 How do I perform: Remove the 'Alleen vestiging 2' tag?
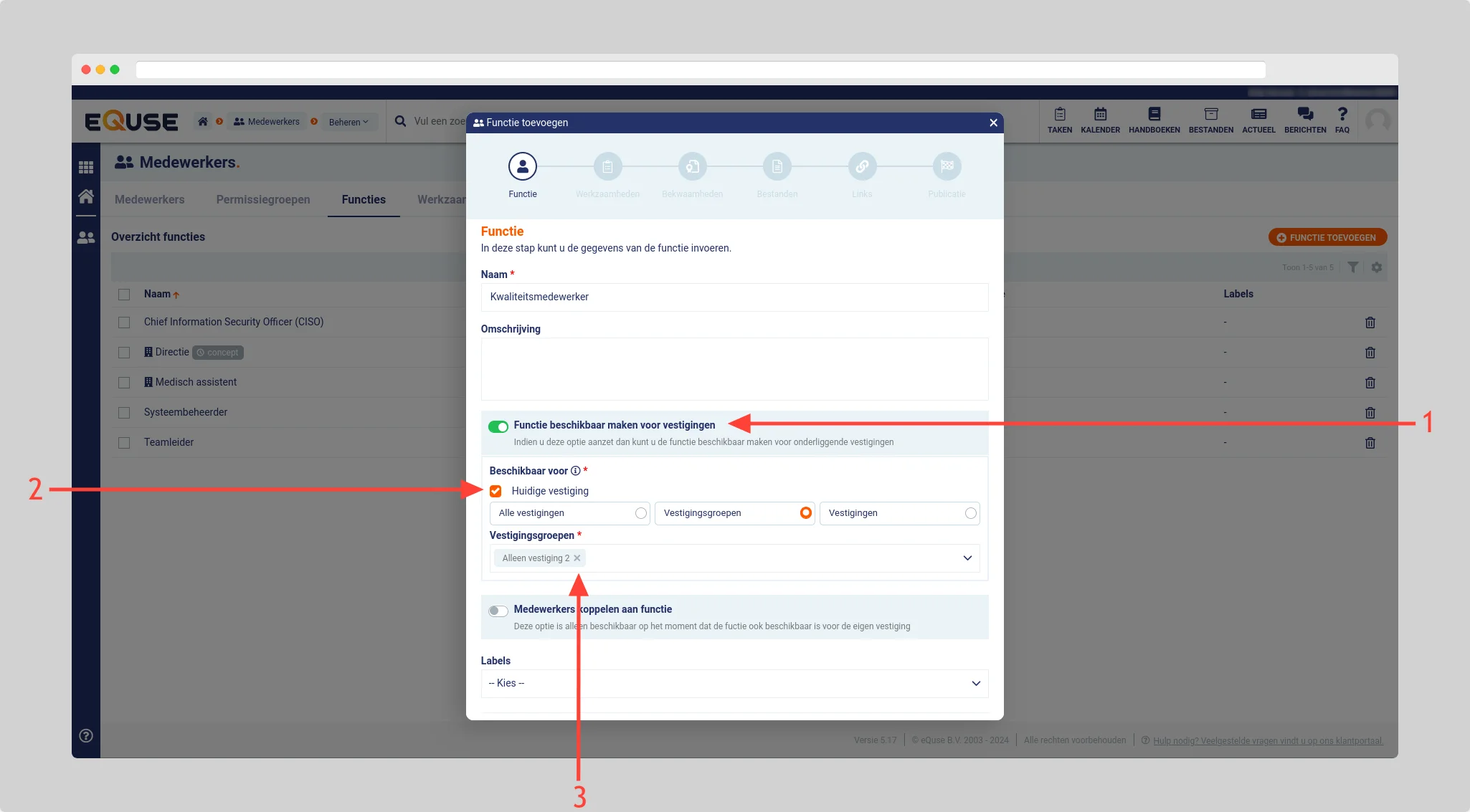577,558
